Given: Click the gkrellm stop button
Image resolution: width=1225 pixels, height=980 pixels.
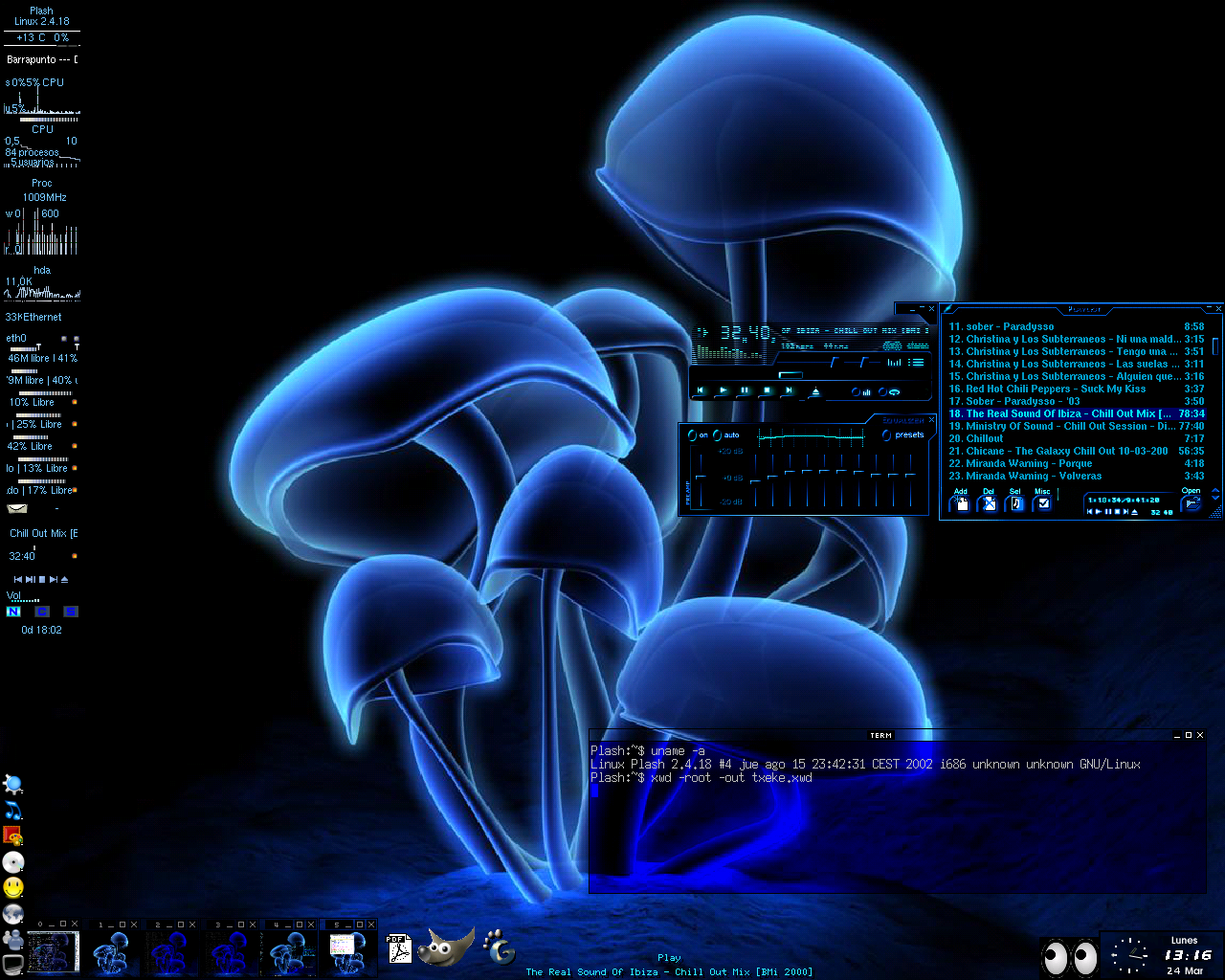Looking at the screenshot, I should [41, 579].
